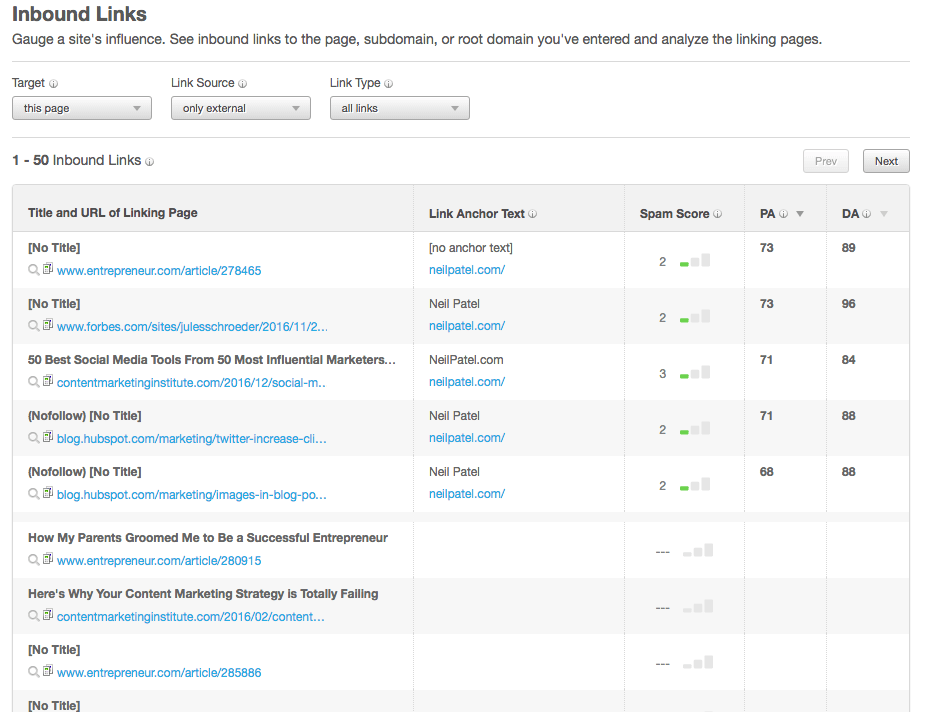Open contentmarketinginstitute.com/2016/02/content... link
This screenshot has width=926, height=712.
click(x=191, y=617)
